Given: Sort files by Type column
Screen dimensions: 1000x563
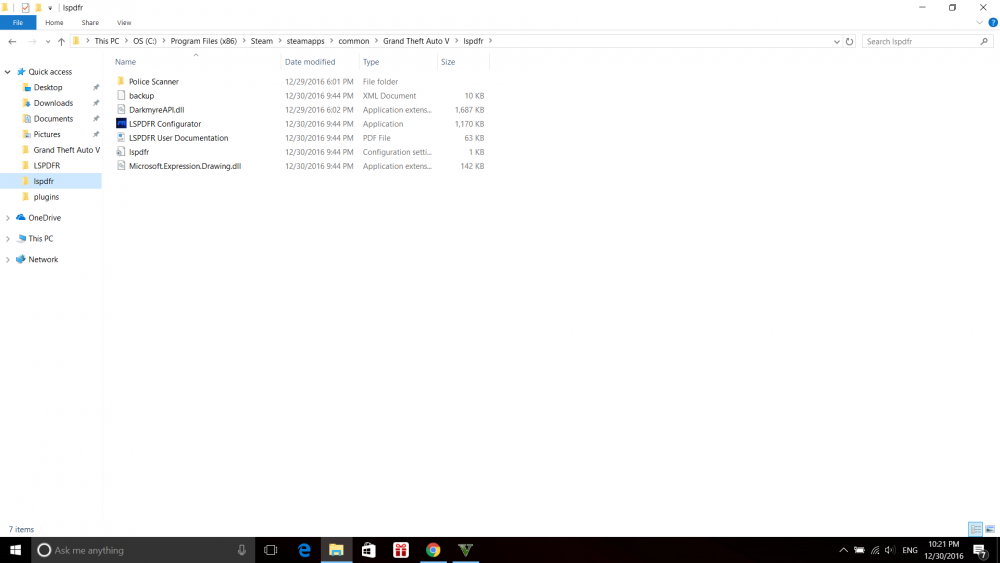Looking at the screenshot, I should coord(371,62).
